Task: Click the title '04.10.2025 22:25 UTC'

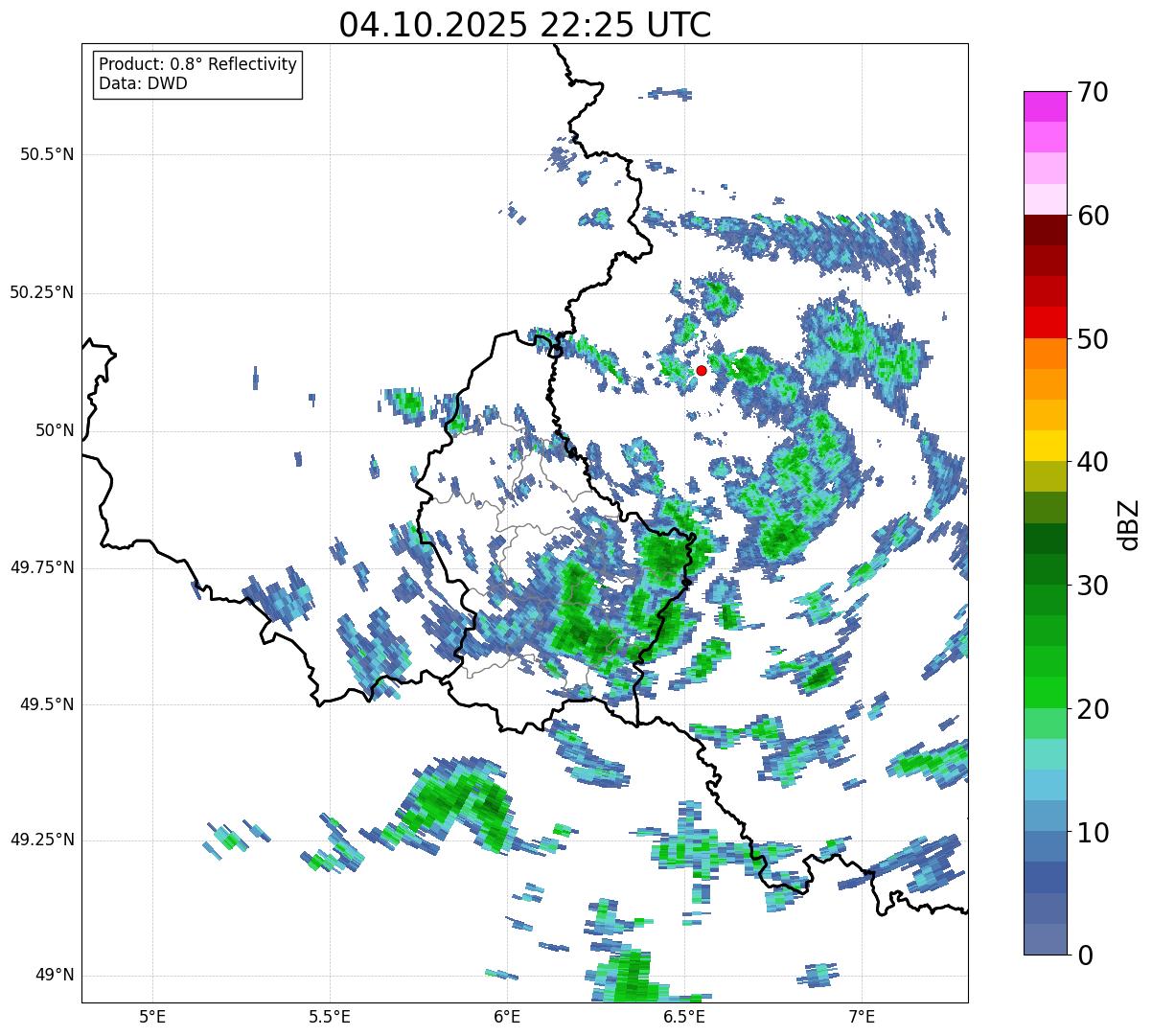Action: [x=525, y=25]
